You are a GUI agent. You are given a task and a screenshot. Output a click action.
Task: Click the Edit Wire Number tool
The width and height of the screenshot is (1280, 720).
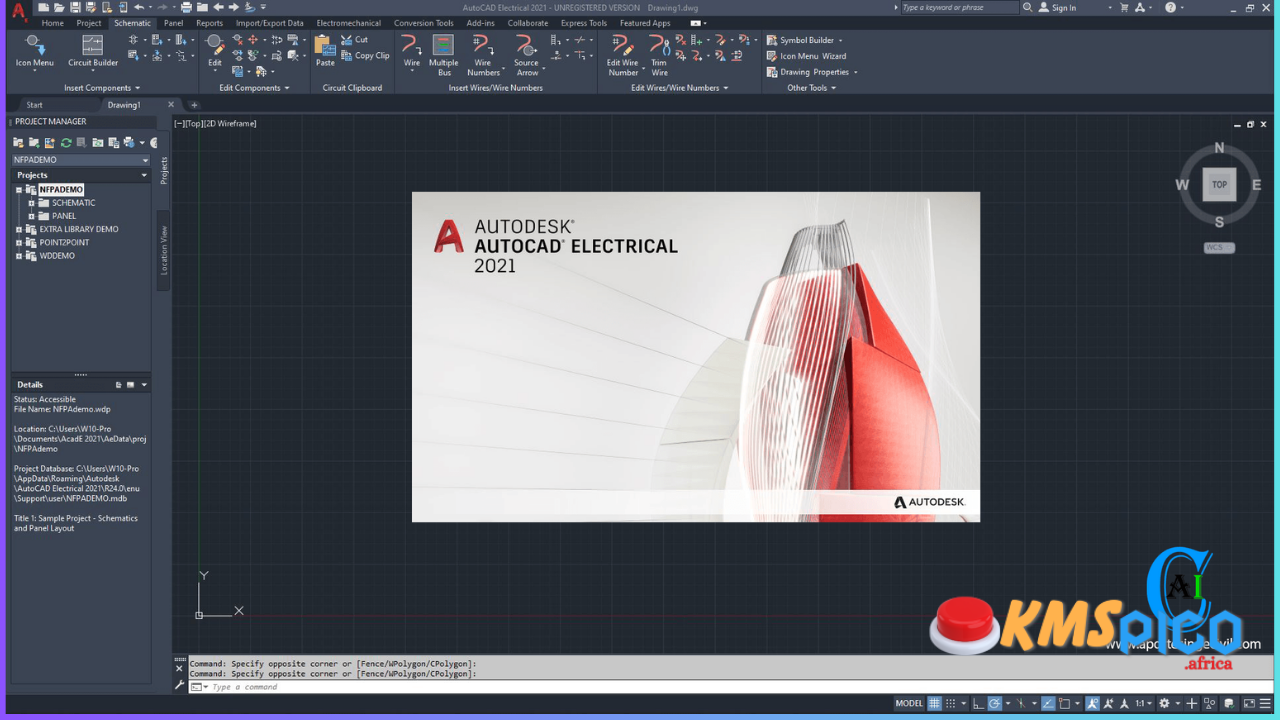point(623,55)
